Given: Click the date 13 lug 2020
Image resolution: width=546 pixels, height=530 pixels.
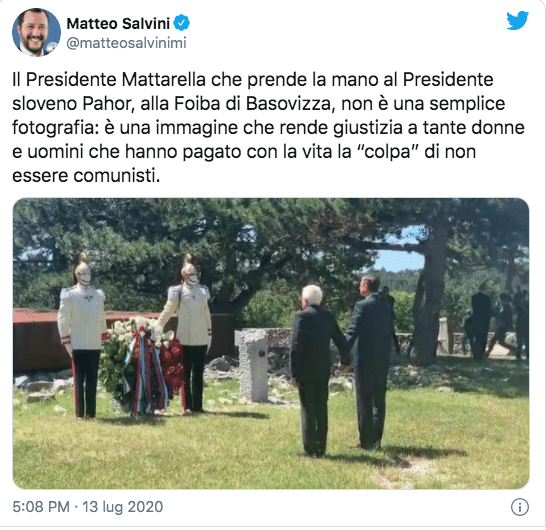Looking at the screenshot, I should click(x=123, y=507).
